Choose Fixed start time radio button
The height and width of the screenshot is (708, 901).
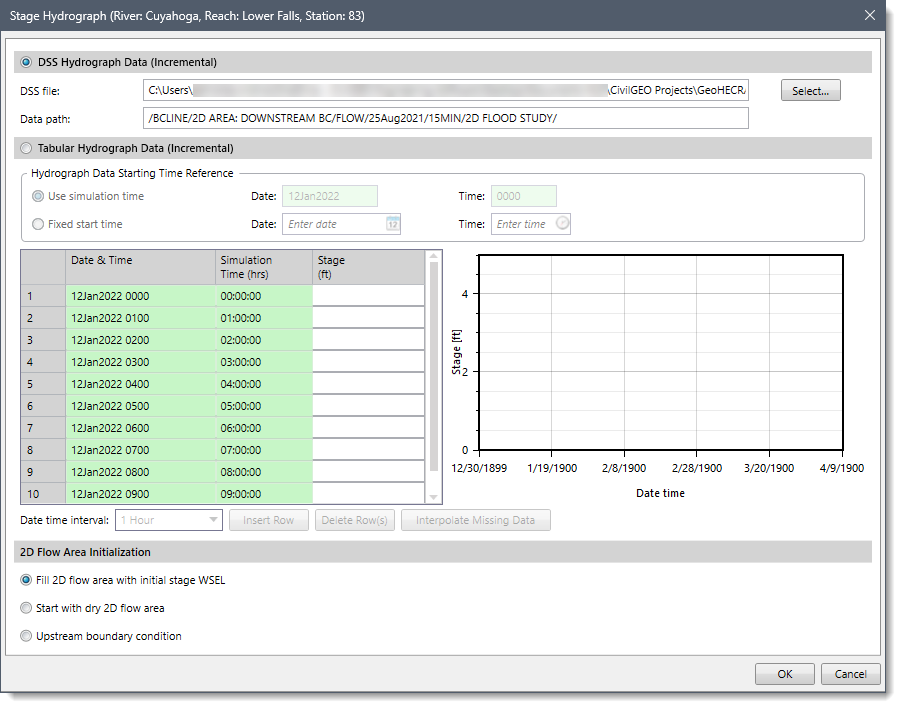[38, 224]
